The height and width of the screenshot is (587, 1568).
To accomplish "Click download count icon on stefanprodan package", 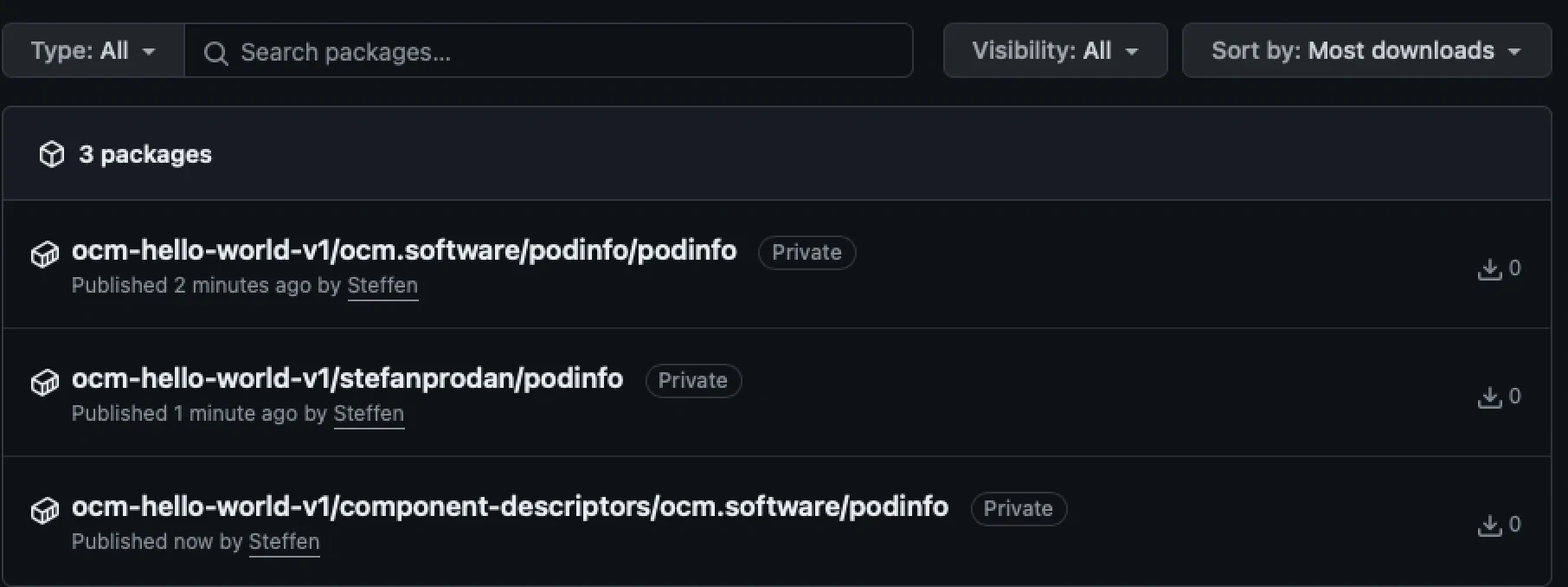I will tap(1489, 397).
